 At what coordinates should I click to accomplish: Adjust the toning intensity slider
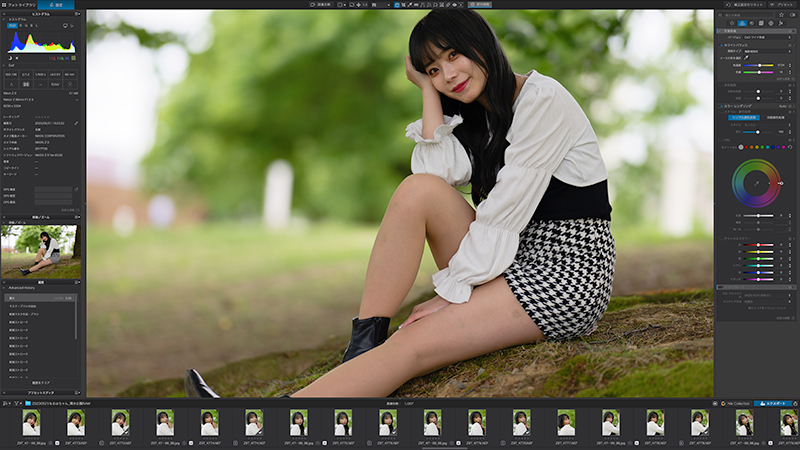[758, 132]
